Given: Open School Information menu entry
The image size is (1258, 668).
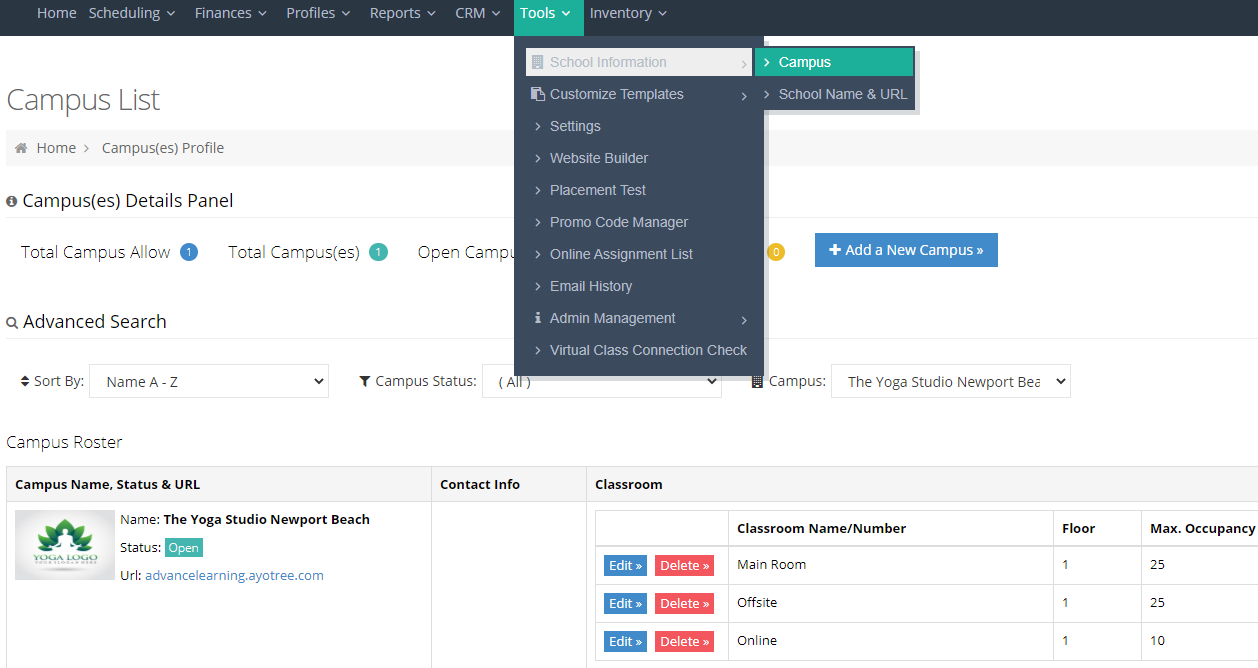Looking at the screenshot, I should (639, 62).
